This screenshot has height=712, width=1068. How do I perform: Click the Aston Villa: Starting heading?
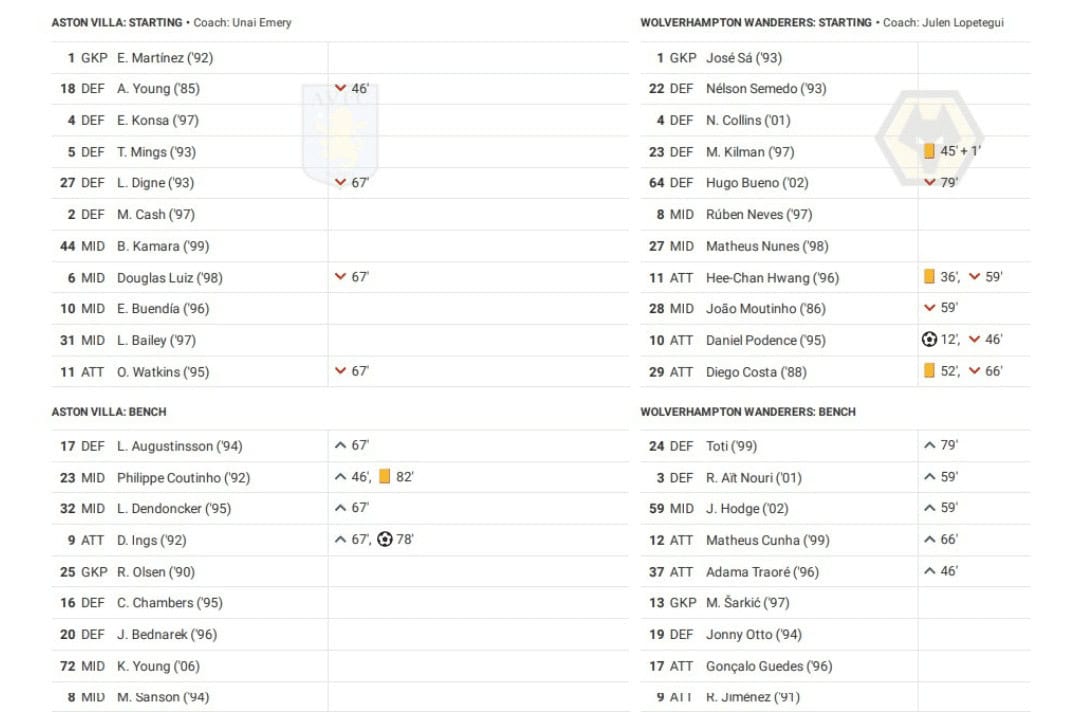coord(117,22)
